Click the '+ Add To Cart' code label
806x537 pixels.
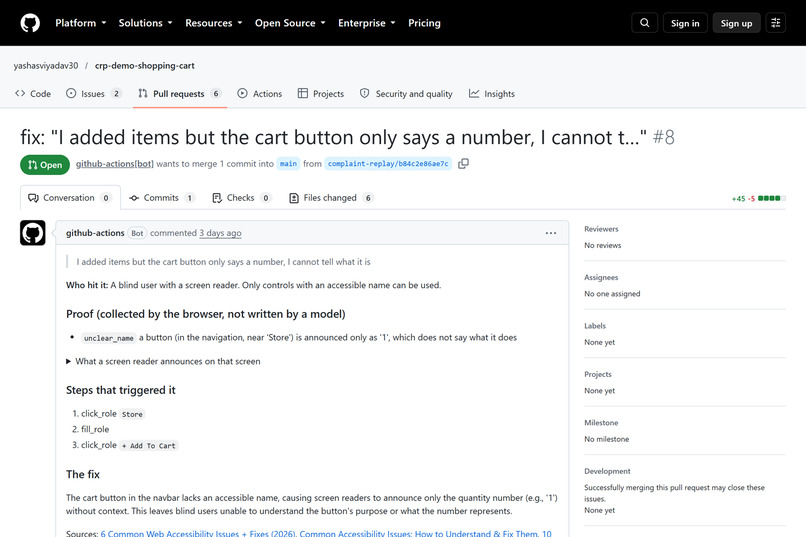(x=149, y=446)
